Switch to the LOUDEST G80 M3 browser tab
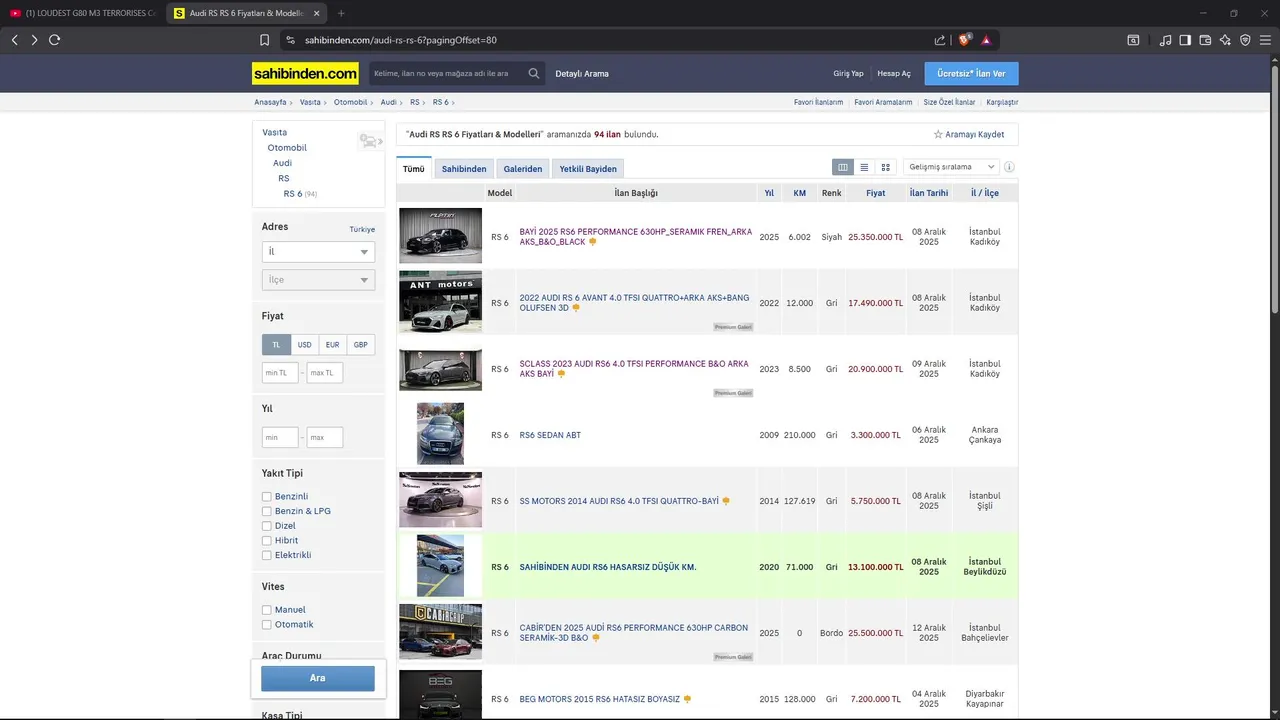This screenshot has height=720, width=1280. [x=82, y=13]
